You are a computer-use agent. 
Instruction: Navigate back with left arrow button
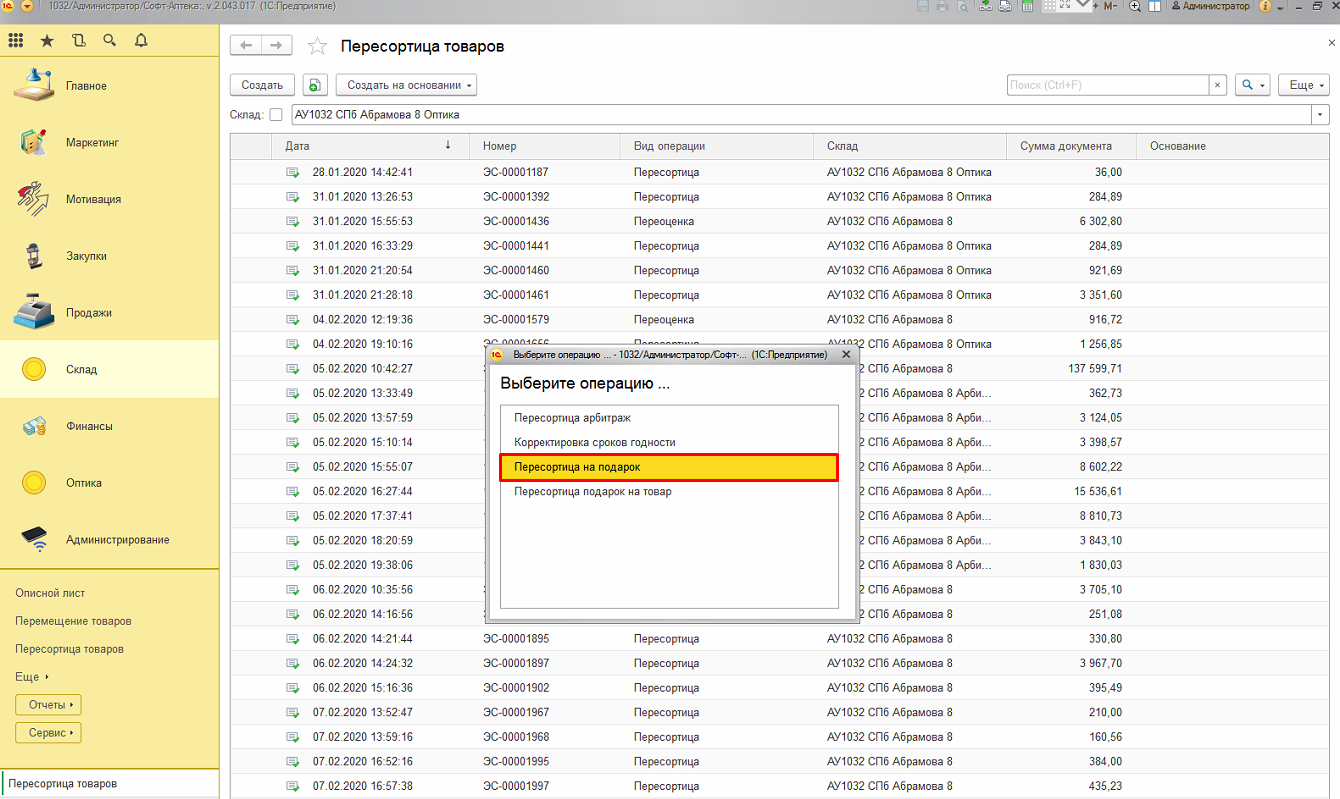[x=247, y=46]
